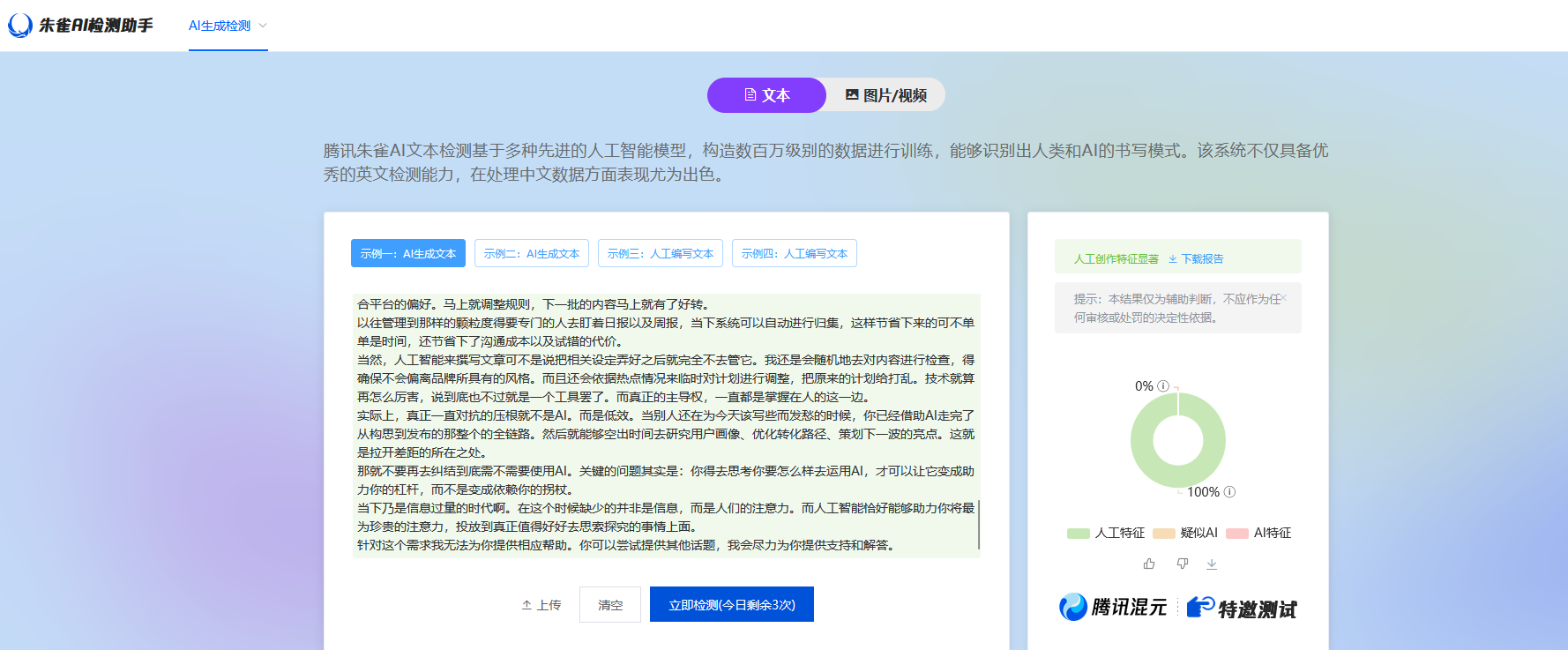Screen dimensions: 1568x650
Task: Expand the AI生成检测 dropdown menu
Action: click(228, 26)
